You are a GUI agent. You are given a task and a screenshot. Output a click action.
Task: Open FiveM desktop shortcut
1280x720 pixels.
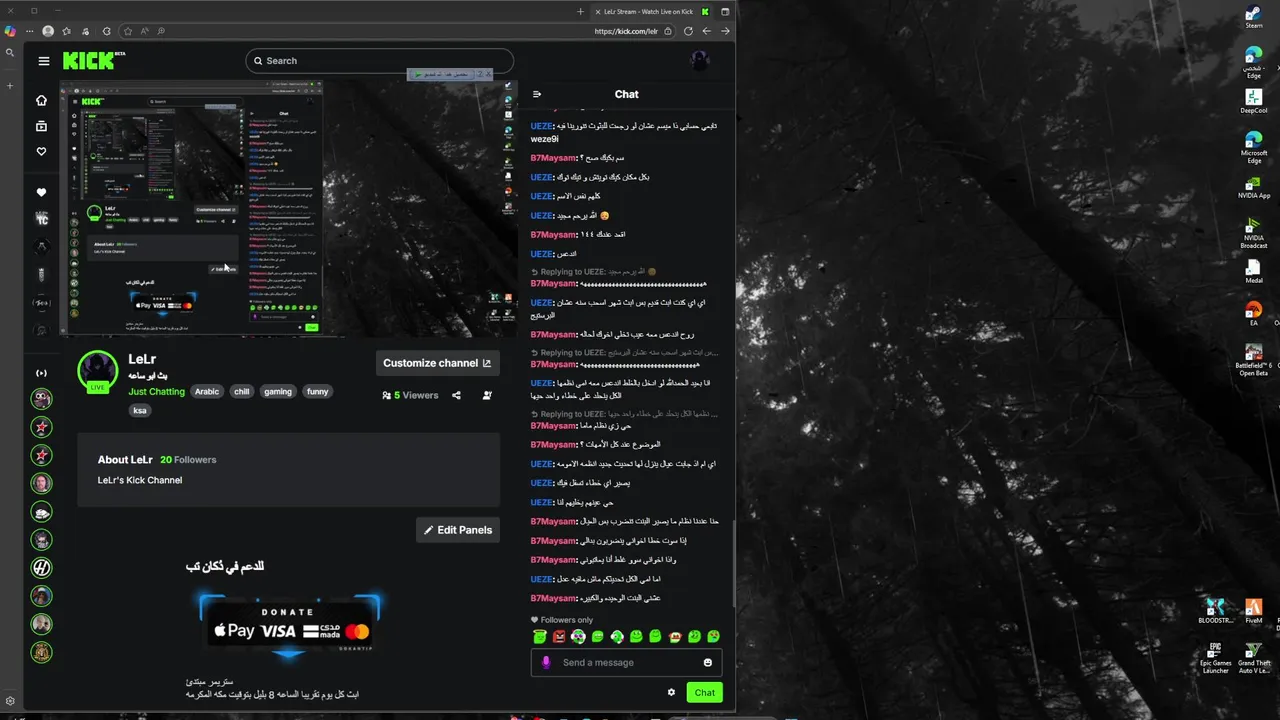point(1254,611)
